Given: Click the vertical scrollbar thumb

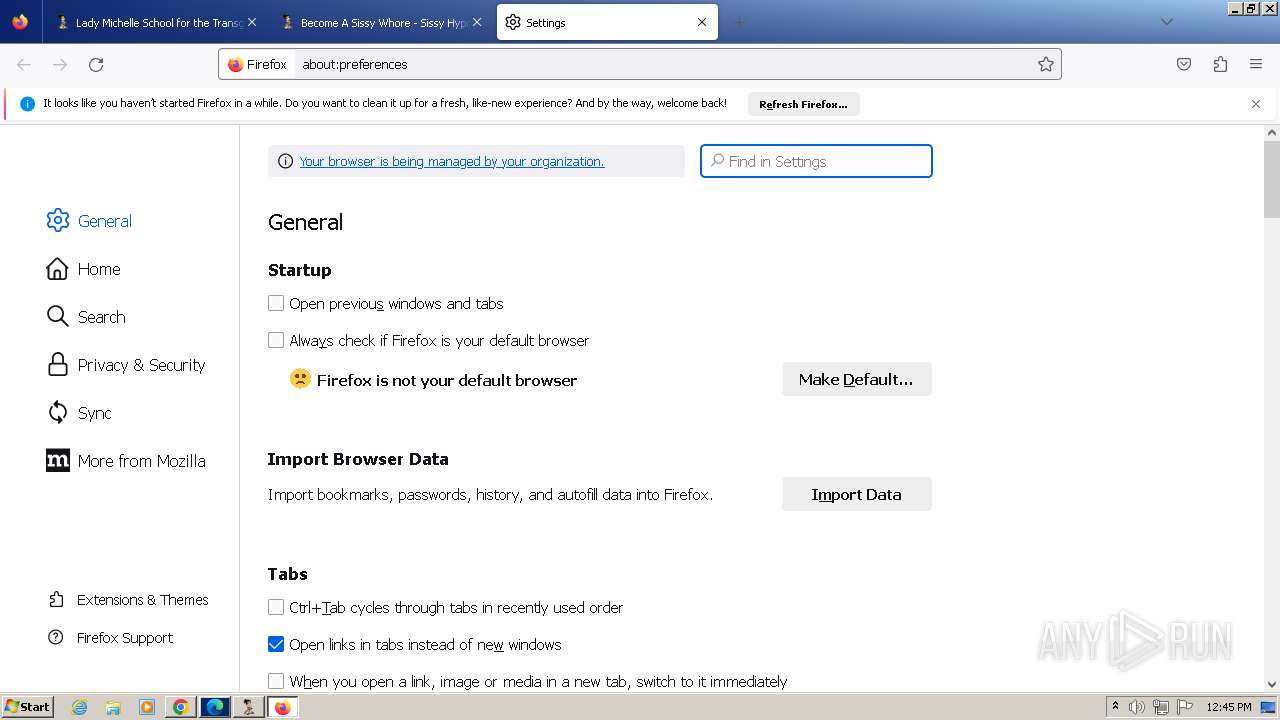Looking at the screenshot, I should tap(1272, 178).
